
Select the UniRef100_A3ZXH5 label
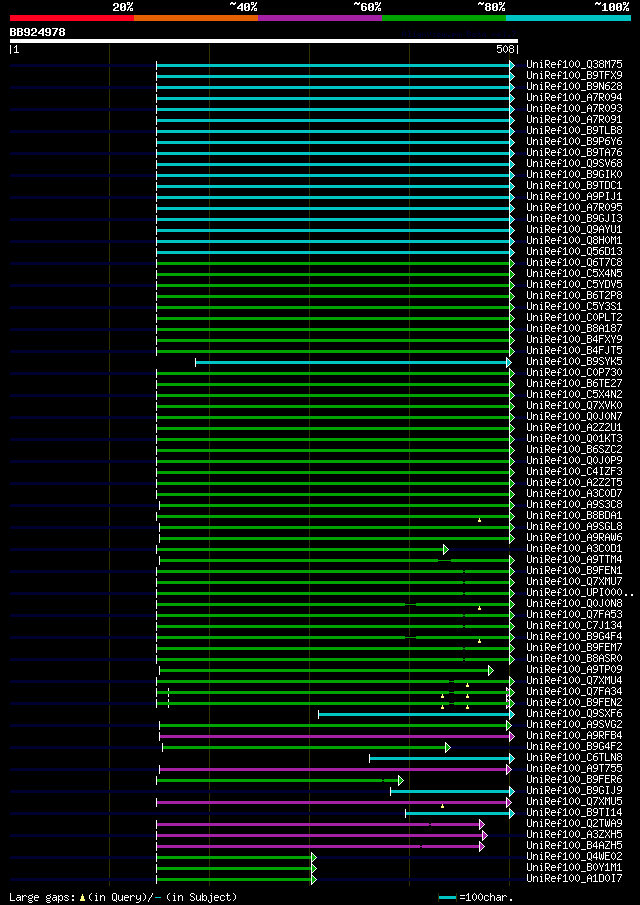574,835
